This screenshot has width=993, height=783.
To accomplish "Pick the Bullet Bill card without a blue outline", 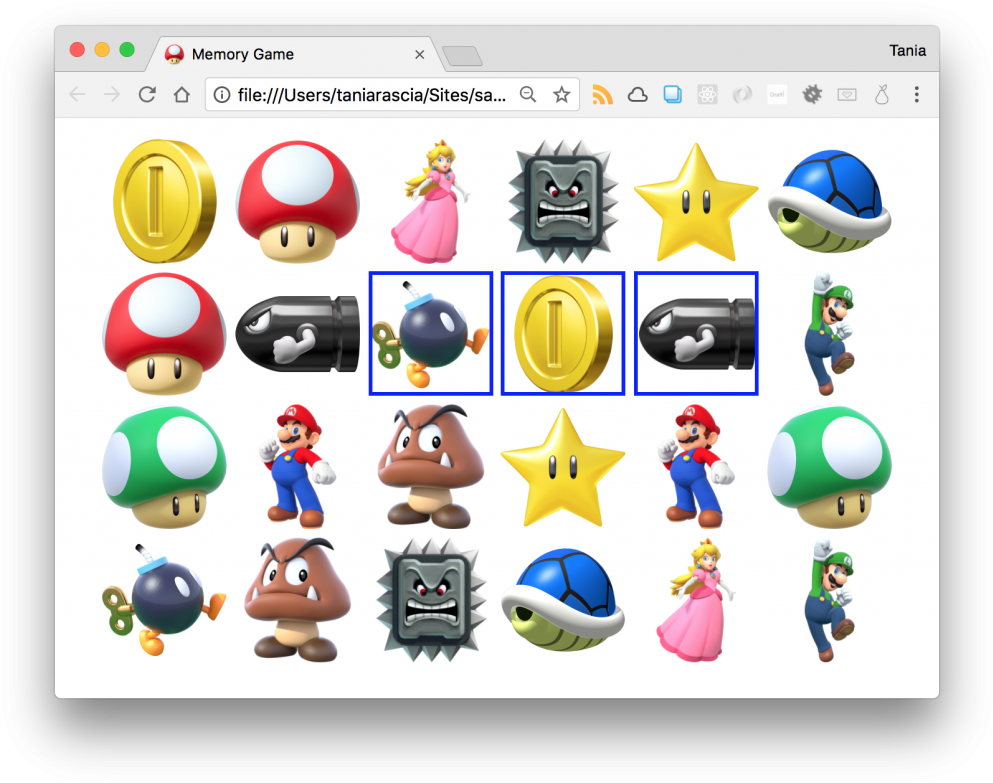I will pos(298,334).
